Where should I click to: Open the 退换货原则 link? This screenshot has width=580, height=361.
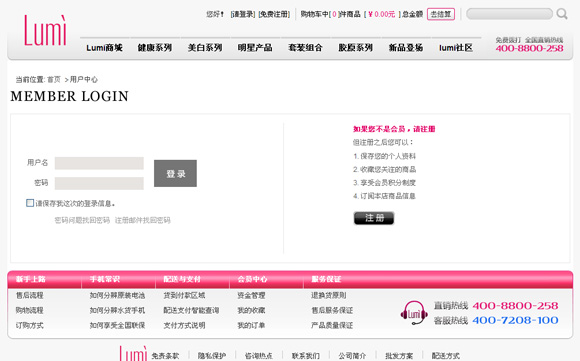pyautogui.click(x=329, y=296)
